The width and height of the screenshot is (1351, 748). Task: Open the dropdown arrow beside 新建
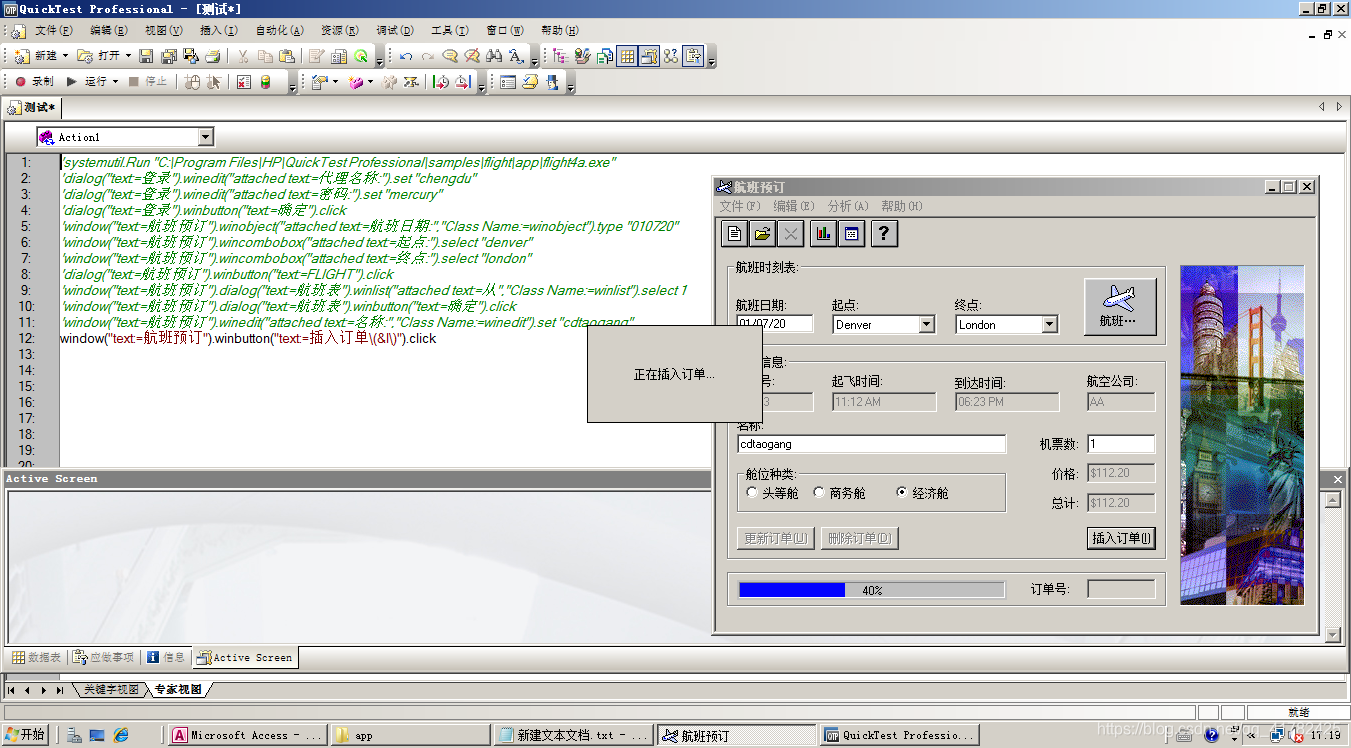[x=65, y=56]
